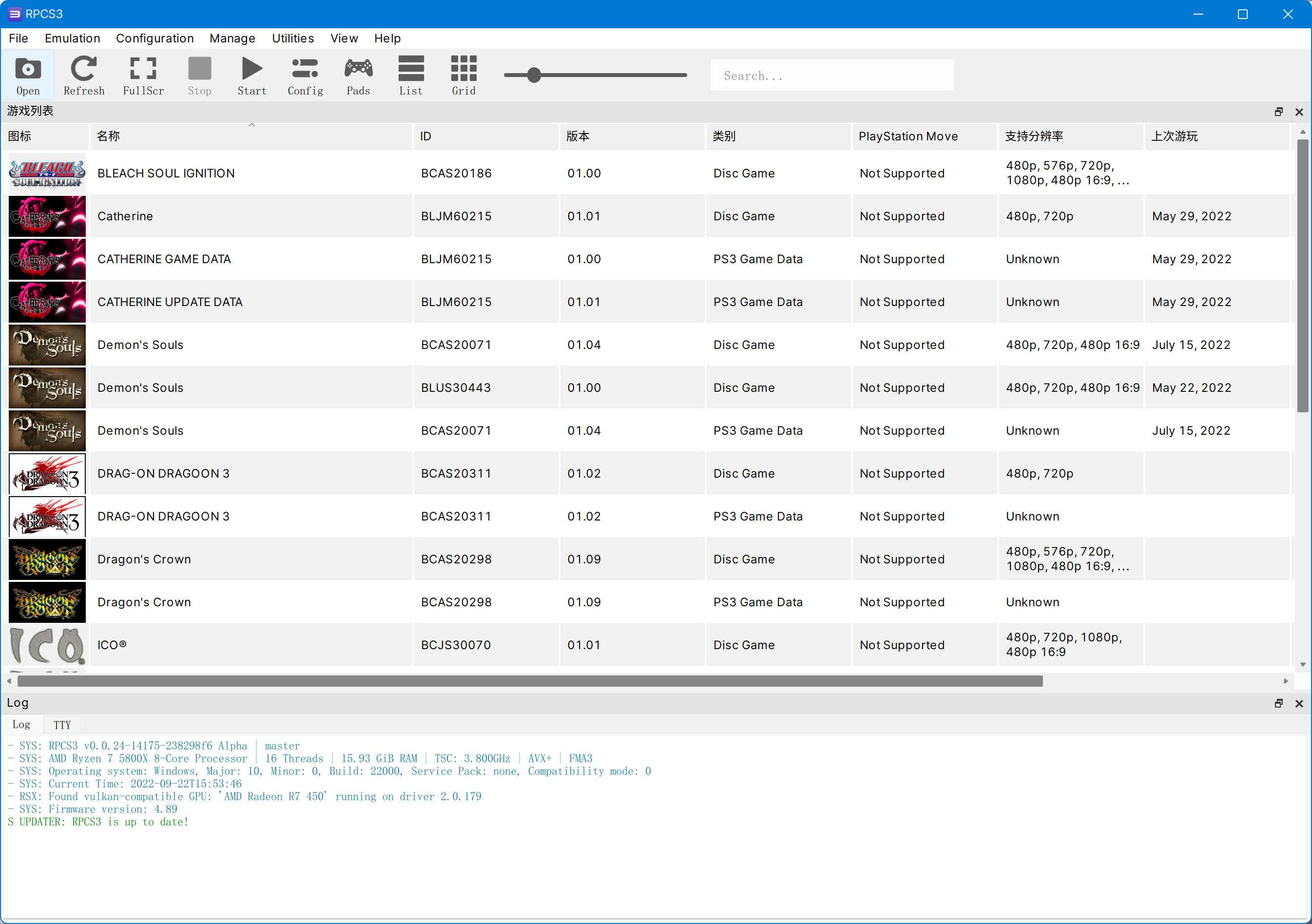Open the Config settings icon

coord(305,74)
